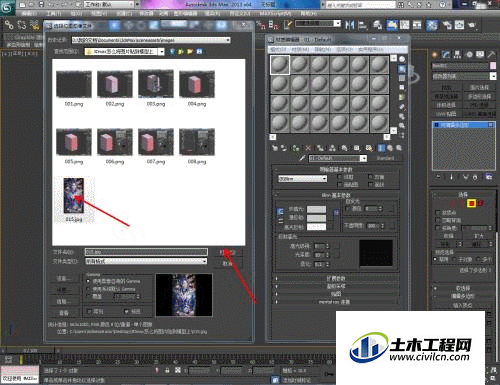
Task: Open the Navigation menu in Material Editor
Action: pyautogui.click(x=323, y=50)
